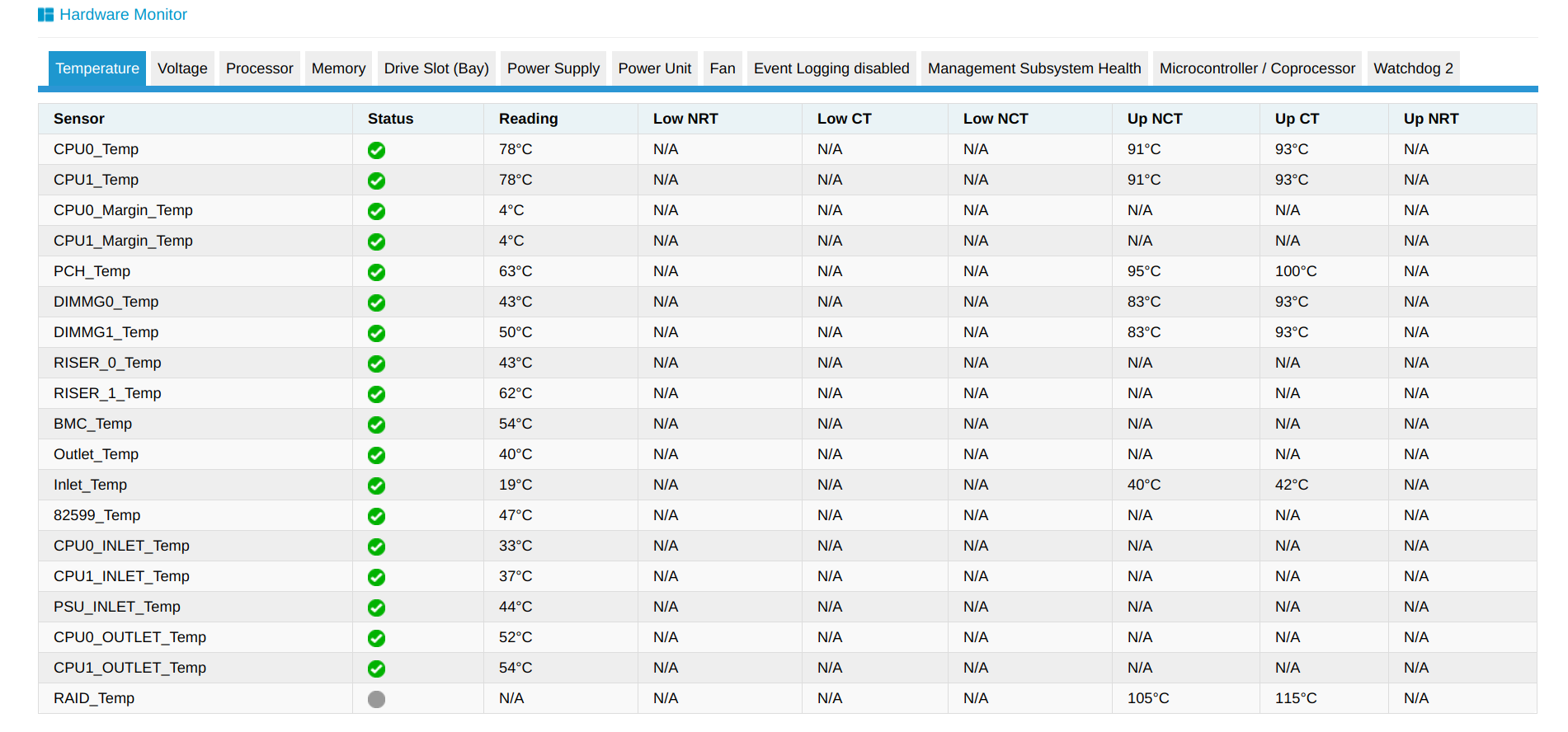The image size is (1568, 732).
Task: Click the Hardware Monitor title icon
Action: (x=45, y=15)
